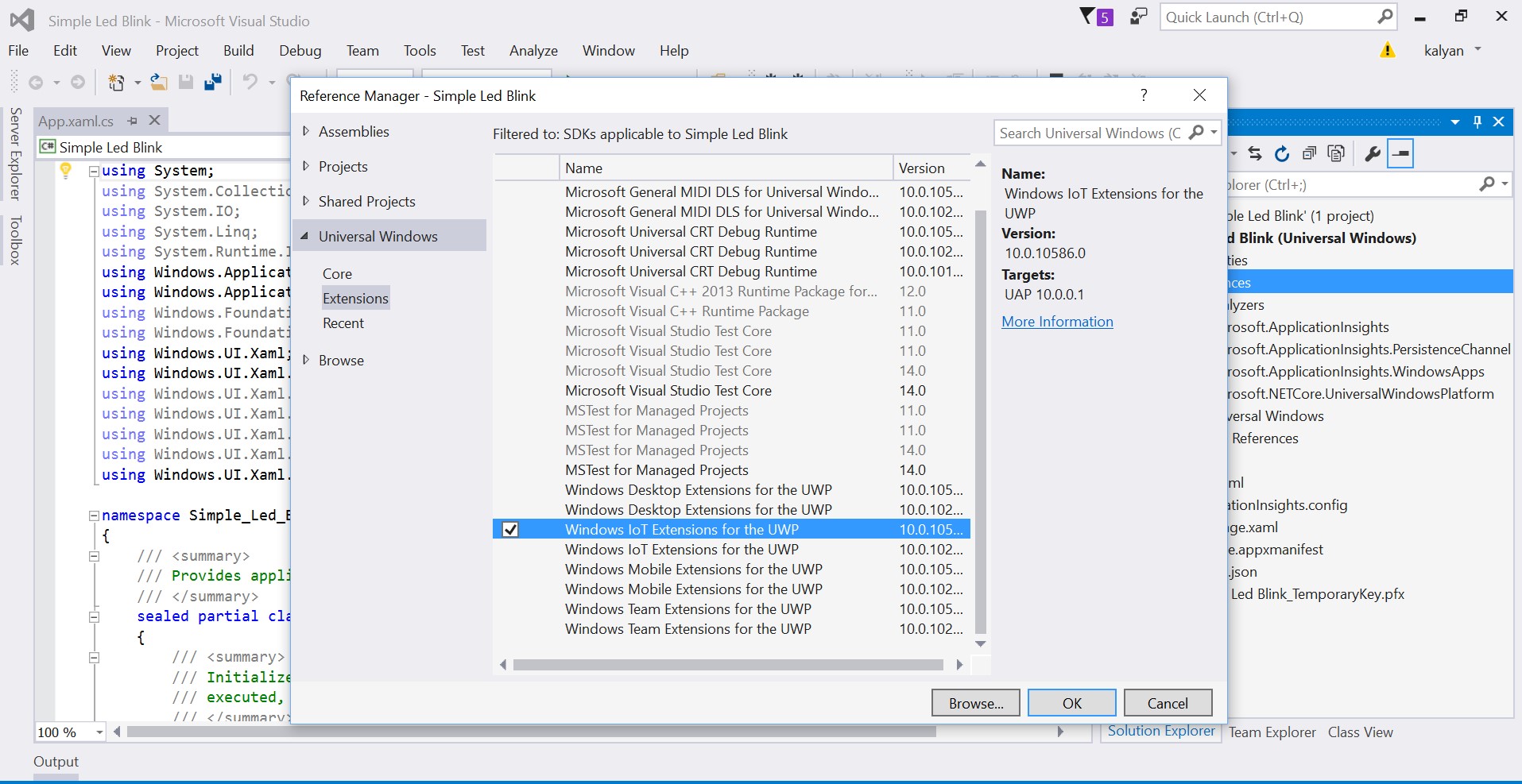The image size is (1522, 784).
Task: Open the File menu
Action: pyautogui.click(x=18, y=50)
